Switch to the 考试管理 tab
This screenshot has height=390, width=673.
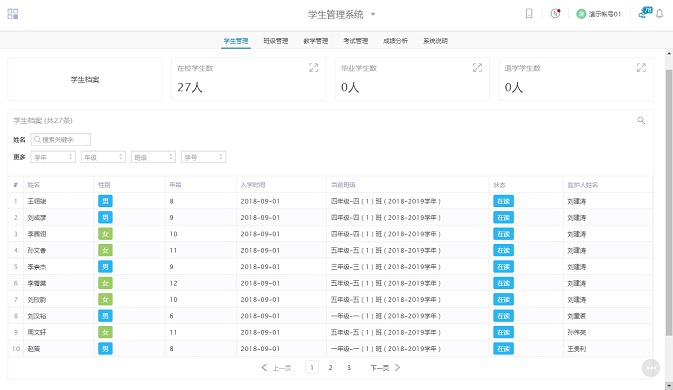click(x=355, y=41)
